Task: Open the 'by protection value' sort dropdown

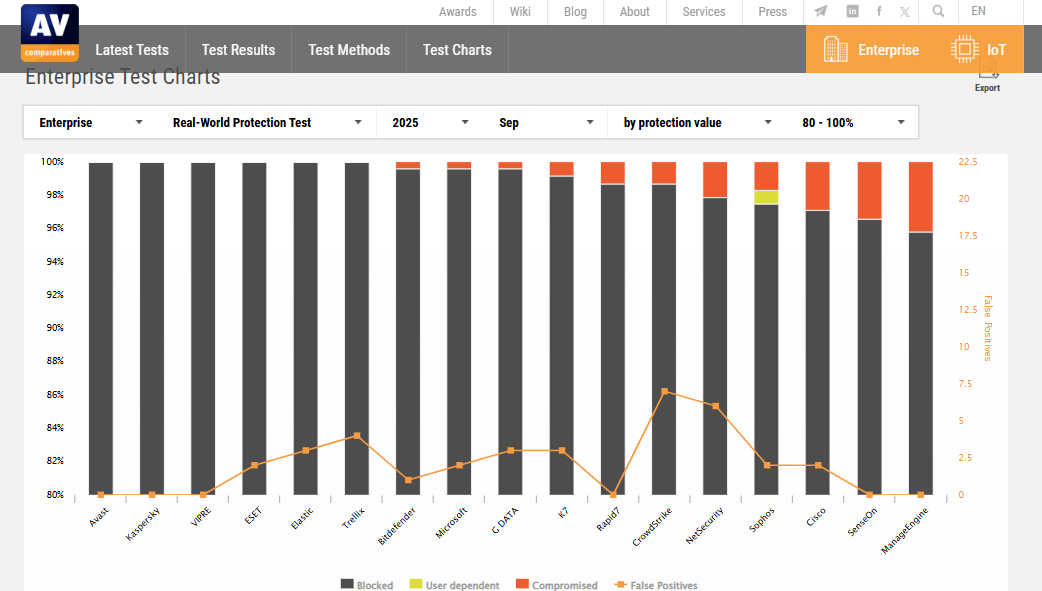Action: click(x=697, y=122)
